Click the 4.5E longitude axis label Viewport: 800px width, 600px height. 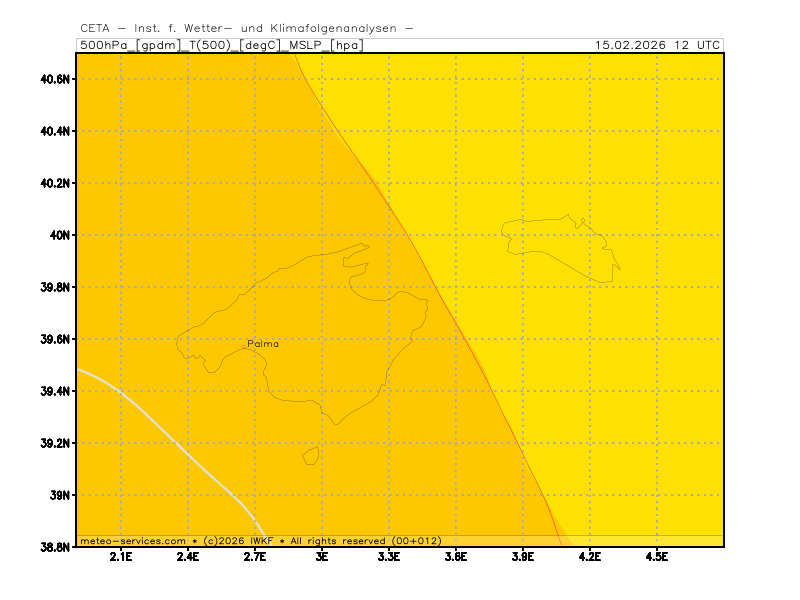click(x=656, y=557)
